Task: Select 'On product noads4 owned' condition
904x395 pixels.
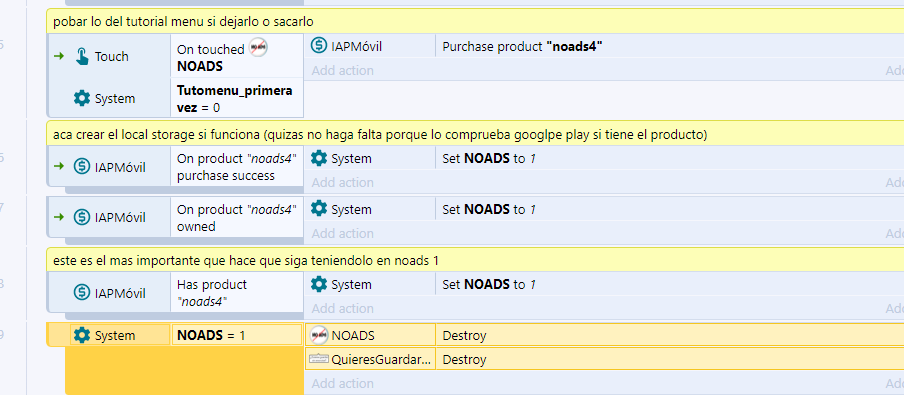Action: pyautogui.click(x=237, y=217)
